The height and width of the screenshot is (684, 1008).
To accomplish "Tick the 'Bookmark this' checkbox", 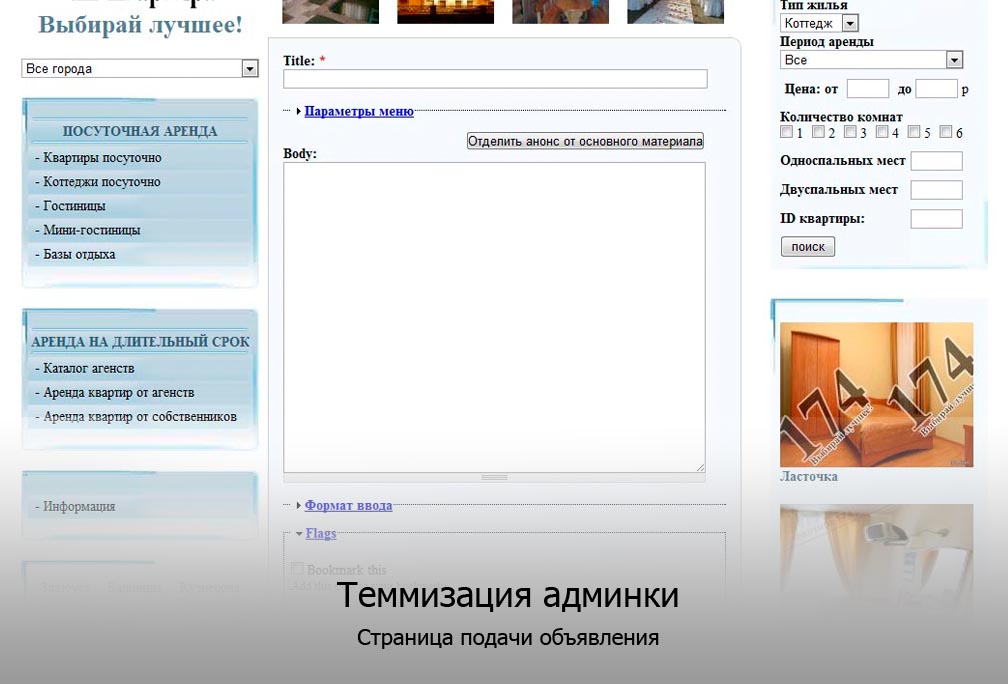I will pos(297,568).
